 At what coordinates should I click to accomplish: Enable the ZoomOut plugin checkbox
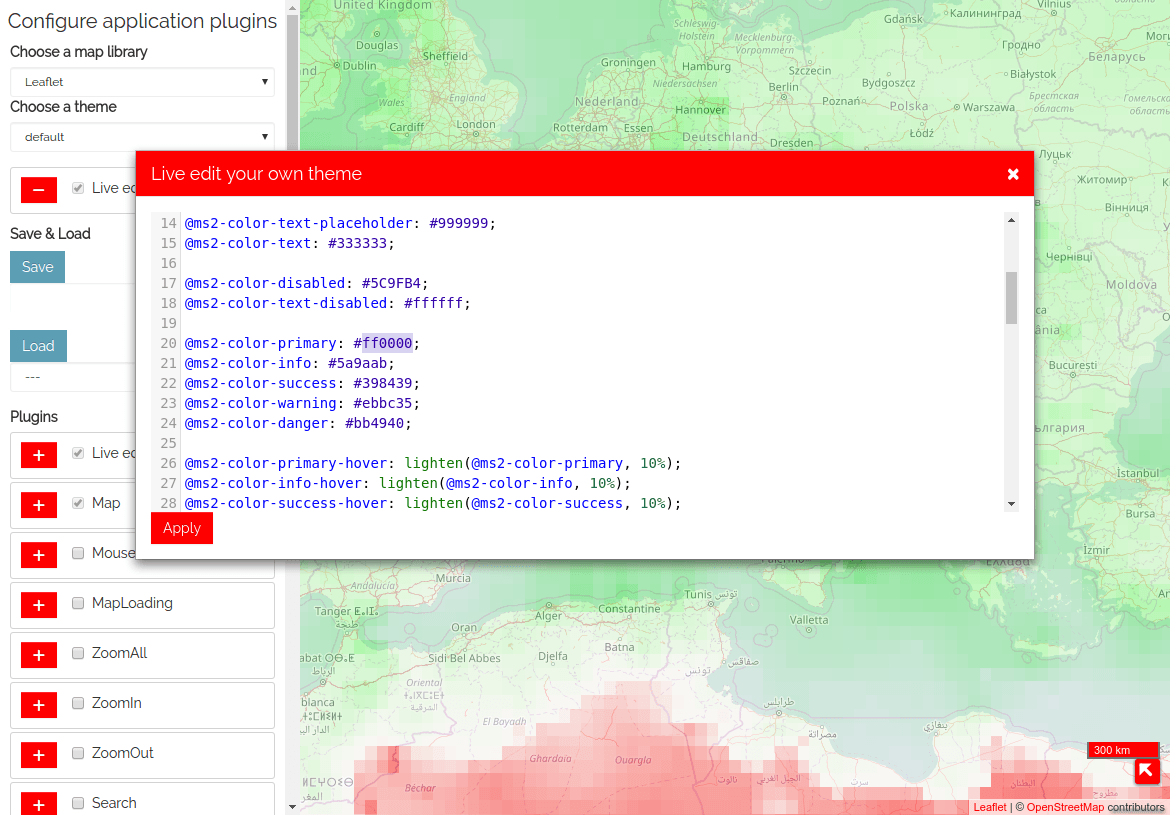(78, 753)
